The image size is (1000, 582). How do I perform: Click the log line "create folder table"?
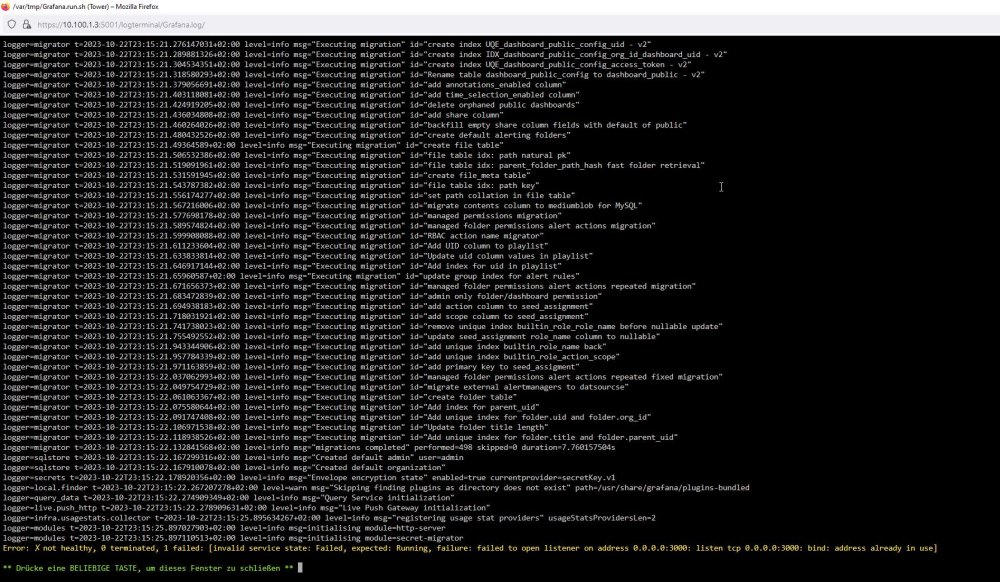260,397
